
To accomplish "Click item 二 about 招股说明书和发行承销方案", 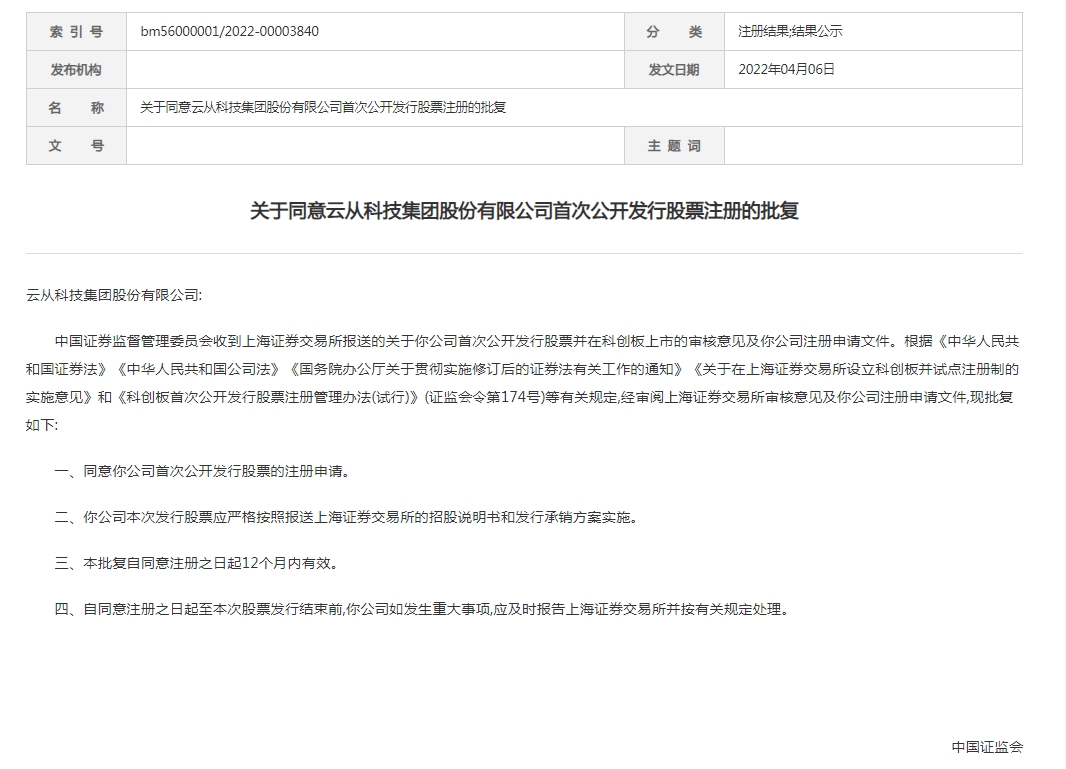I will click(347, 517).
